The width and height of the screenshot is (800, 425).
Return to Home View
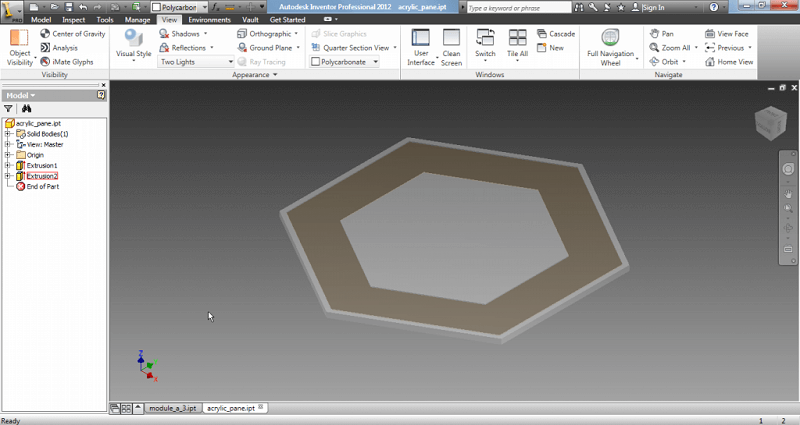pos(729,62)
